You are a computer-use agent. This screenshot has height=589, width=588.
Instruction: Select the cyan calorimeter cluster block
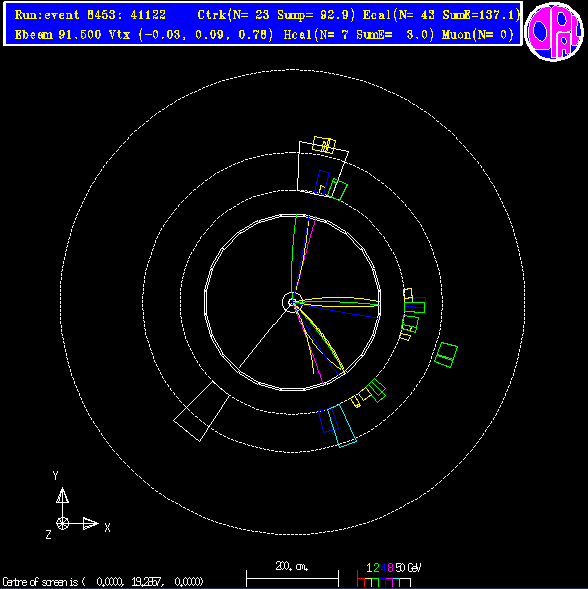342,426
